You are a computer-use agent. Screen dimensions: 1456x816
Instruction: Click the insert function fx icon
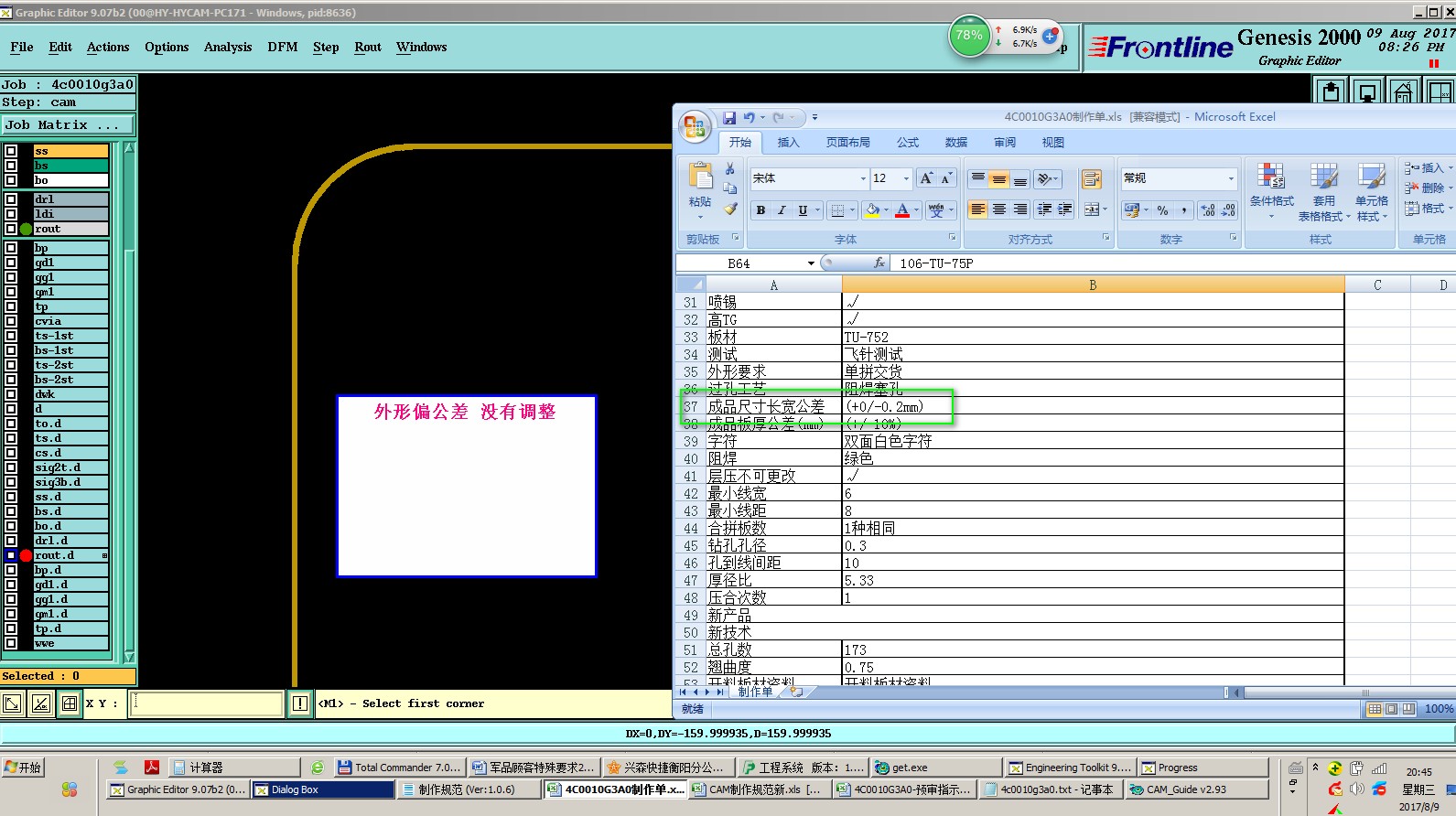click(x=879, y=263)
